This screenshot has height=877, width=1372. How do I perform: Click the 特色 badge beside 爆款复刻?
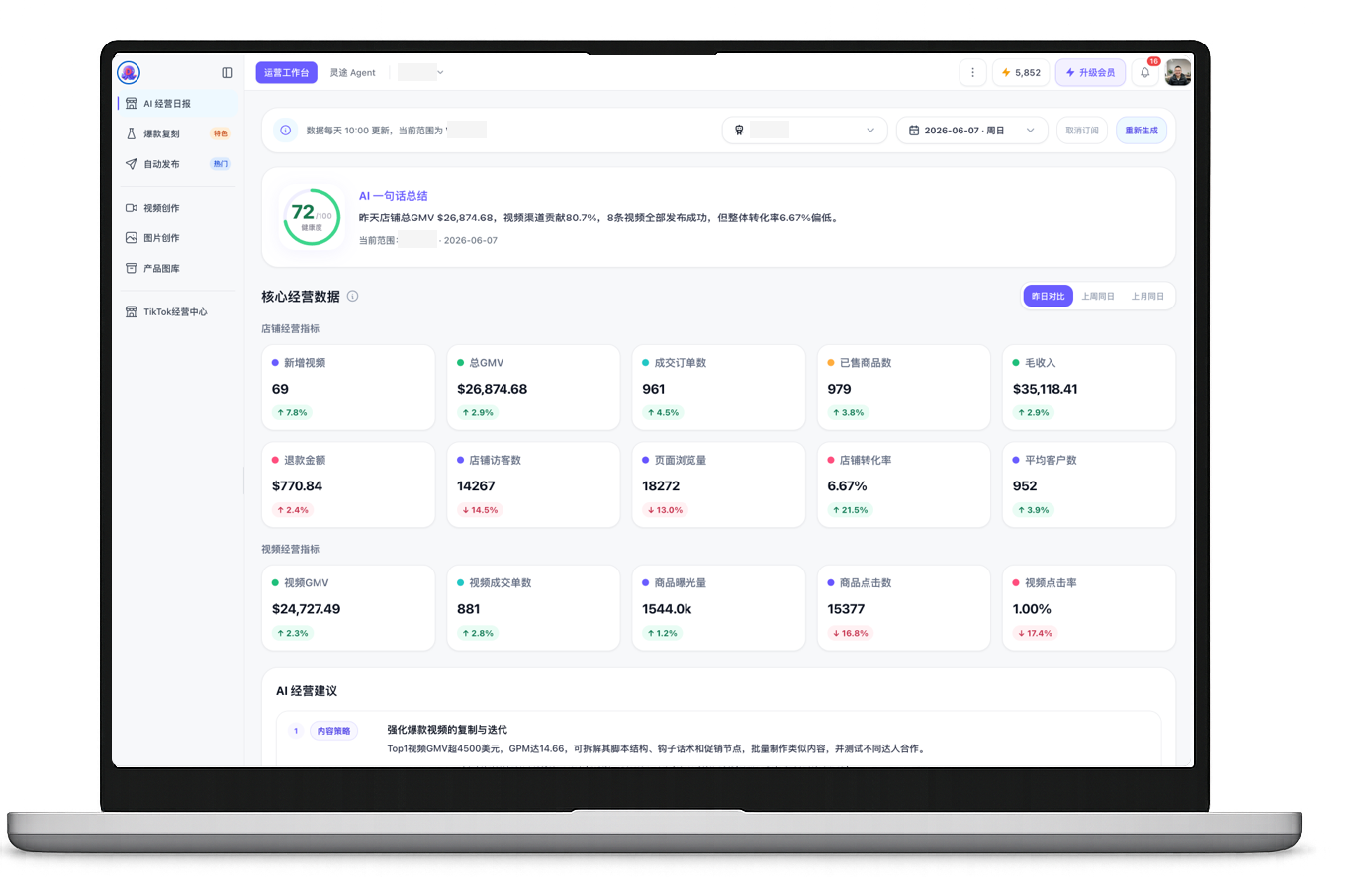coord(221,133)
